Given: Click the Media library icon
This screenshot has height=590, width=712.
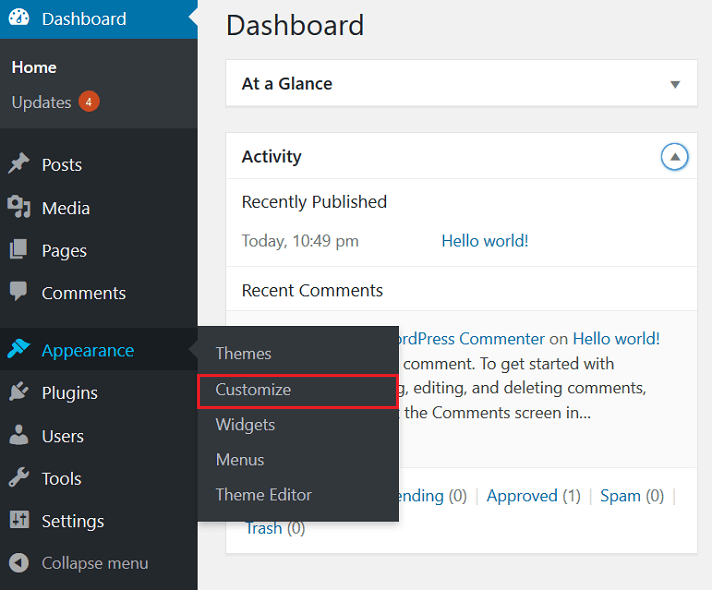Looking at the screenshot, I should [x=19, y=208].
